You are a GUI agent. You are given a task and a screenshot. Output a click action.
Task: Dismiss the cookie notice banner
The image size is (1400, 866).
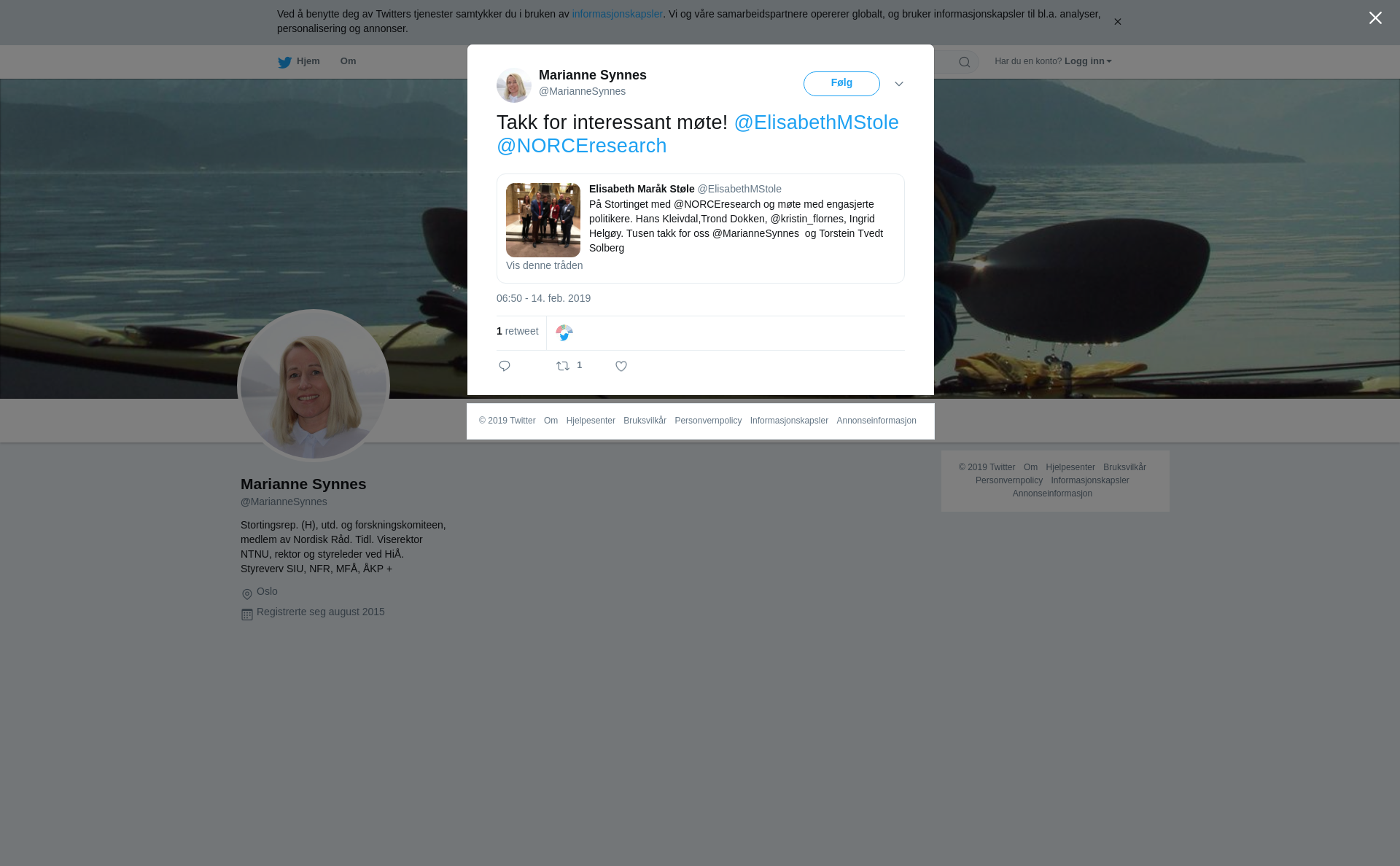coord(1117,22)
